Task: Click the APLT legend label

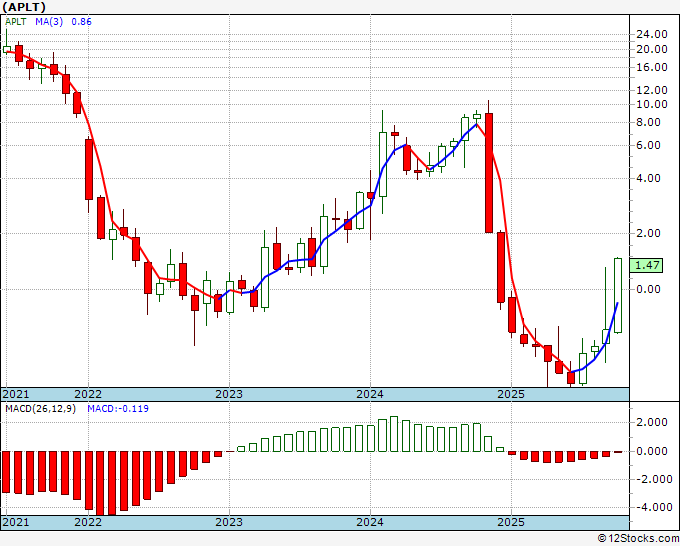Action: click(16, 22)
